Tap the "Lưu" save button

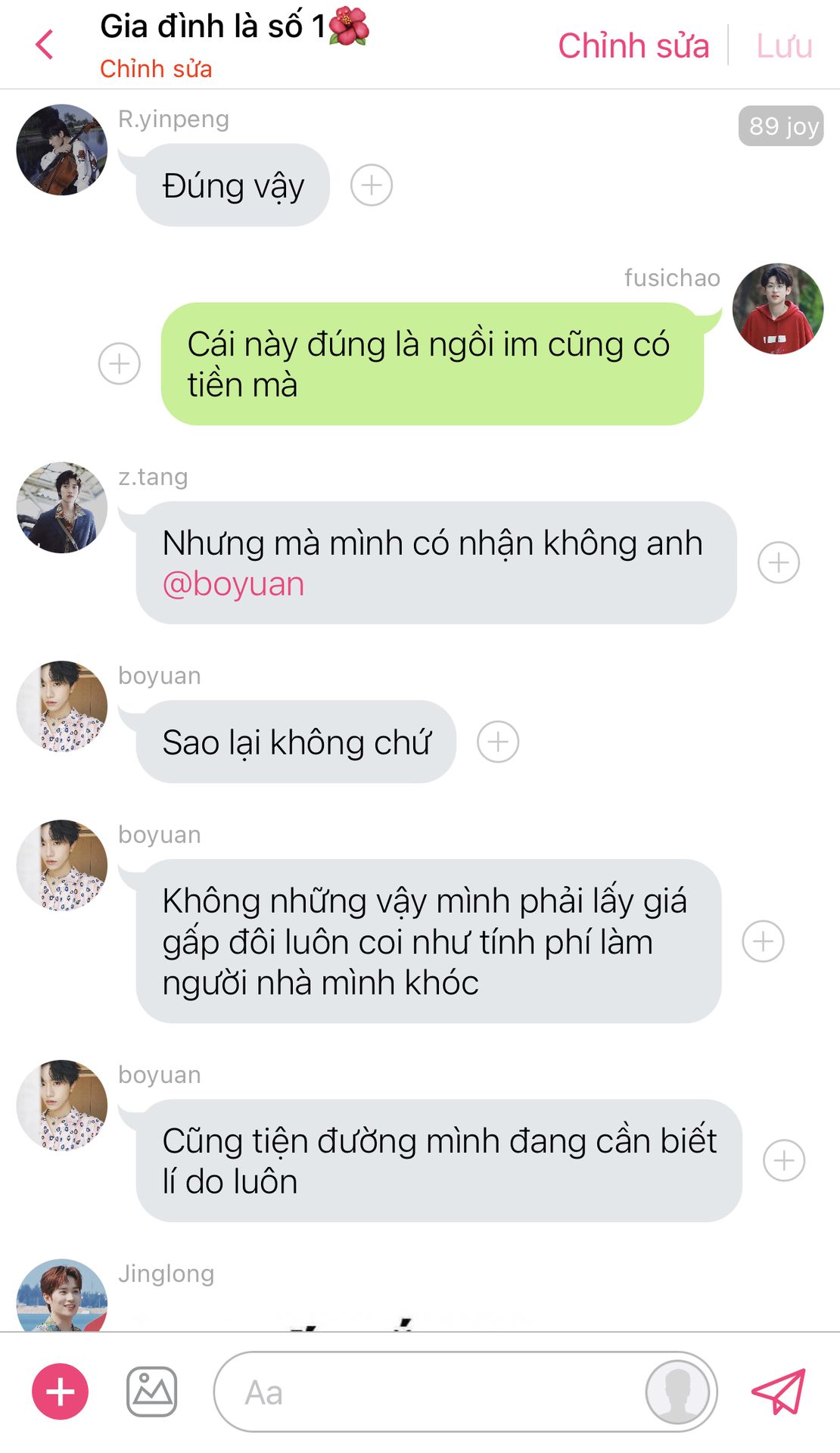[785, 45]
